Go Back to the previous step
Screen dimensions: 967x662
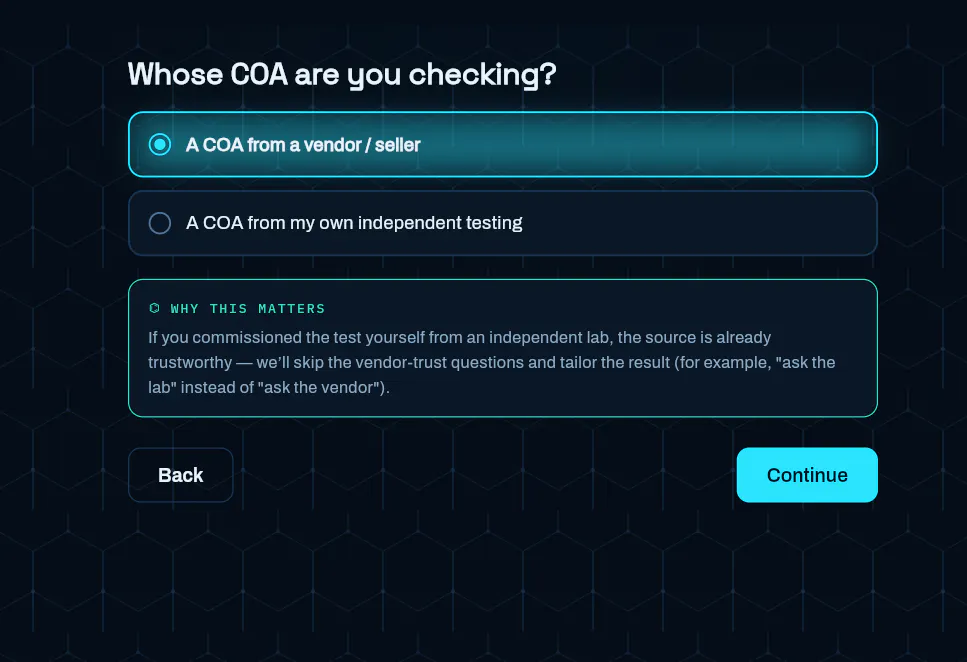pos(181,475)
